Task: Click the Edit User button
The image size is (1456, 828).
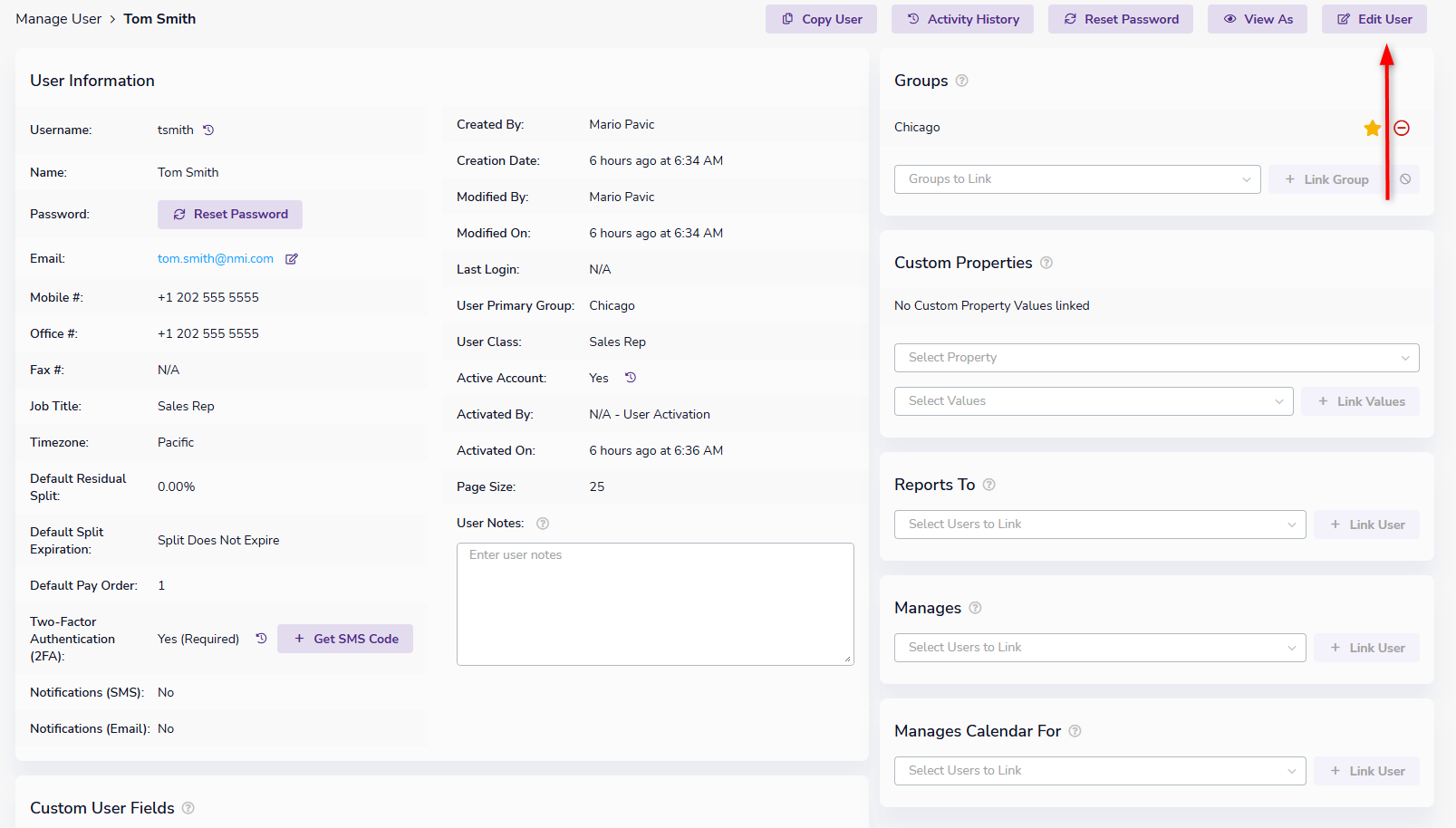Action: tap(1374, 19)
